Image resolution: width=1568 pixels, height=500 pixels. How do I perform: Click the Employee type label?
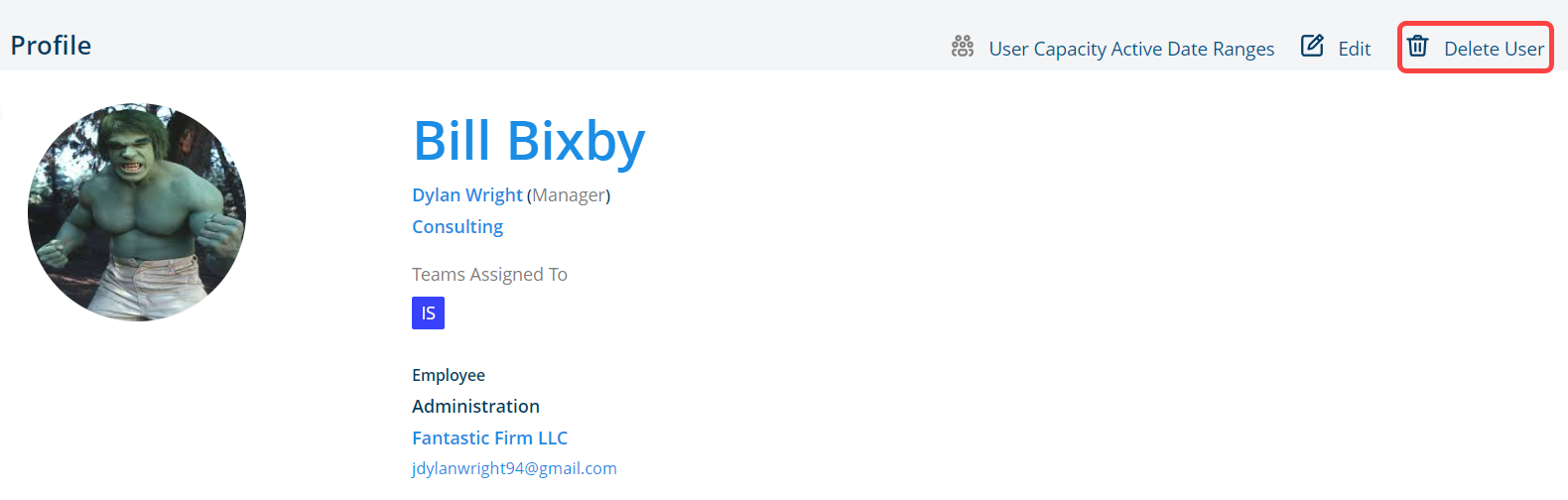pyautogui.click(x=449, y=375)
